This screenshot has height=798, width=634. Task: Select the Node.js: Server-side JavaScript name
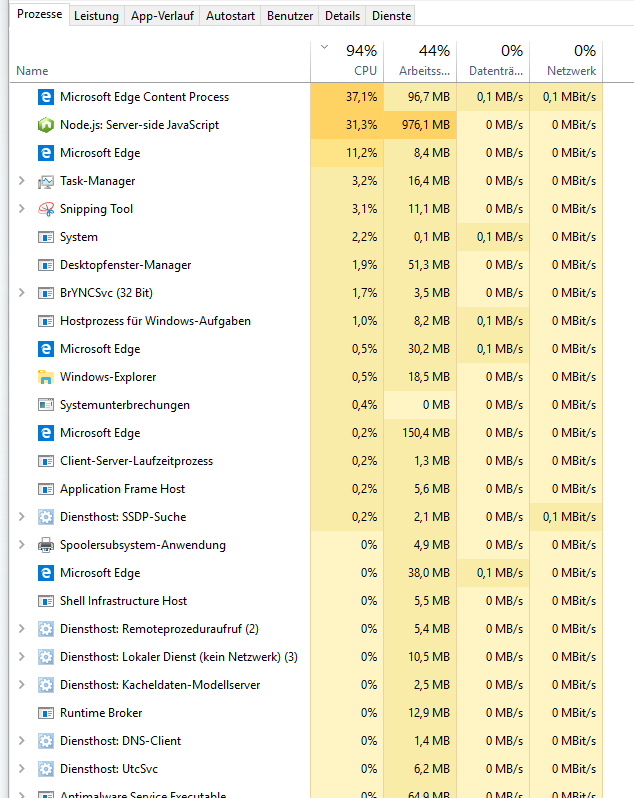(x=139, y=125)
